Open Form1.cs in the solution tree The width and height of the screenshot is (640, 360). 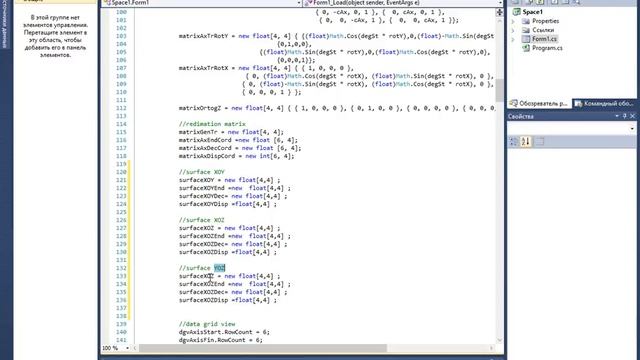pyautogui.click(x=544, y=39)
